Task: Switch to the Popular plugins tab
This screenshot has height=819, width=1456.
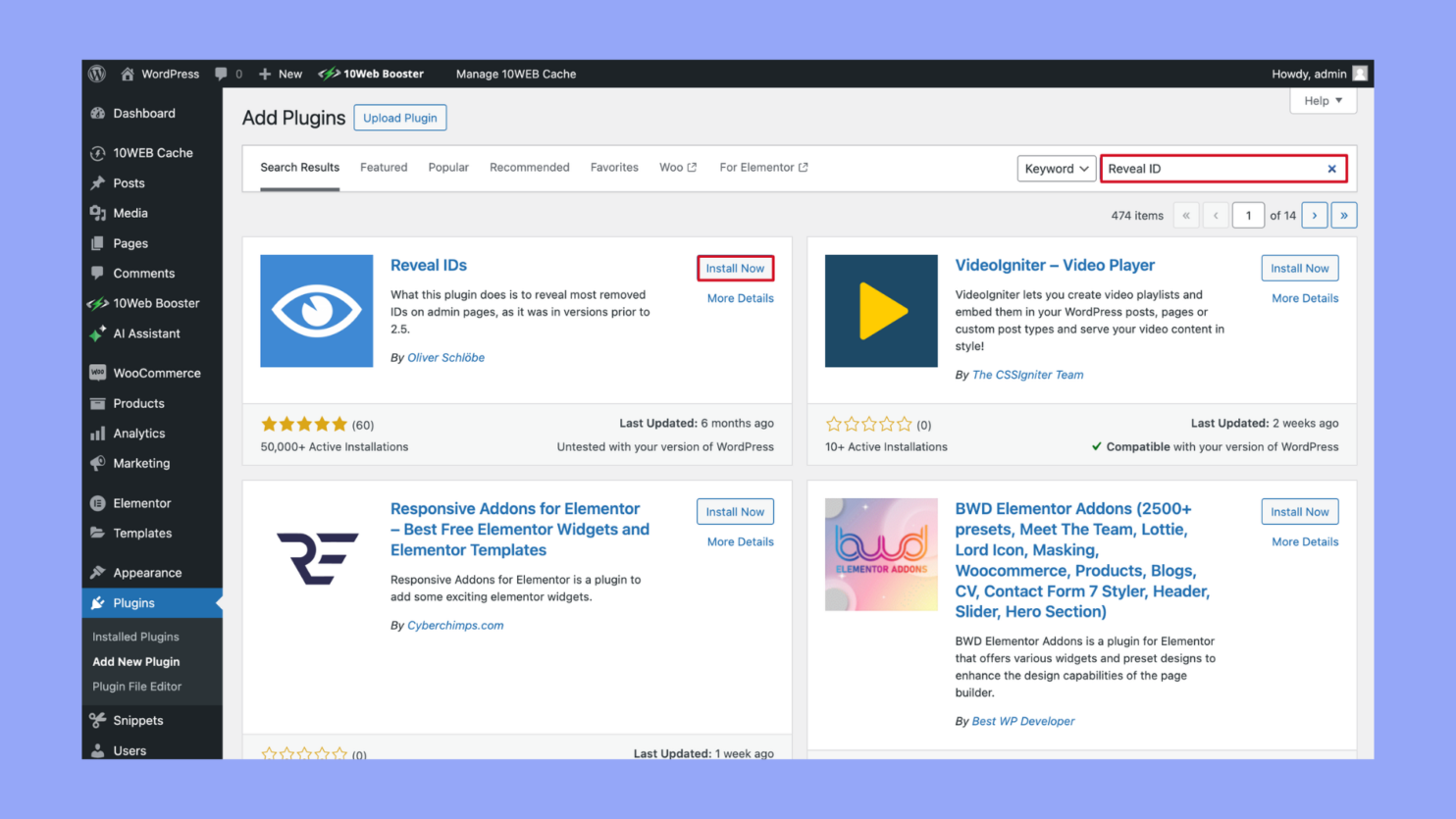Action: point(448,167)
